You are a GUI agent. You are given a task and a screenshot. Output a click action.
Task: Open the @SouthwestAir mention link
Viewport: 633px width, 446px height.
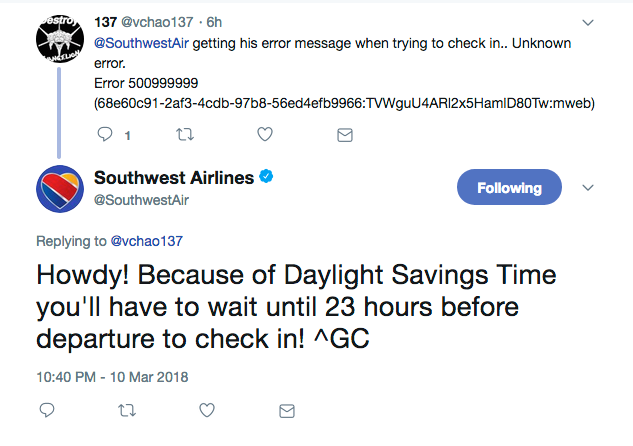tap(140, 44)
